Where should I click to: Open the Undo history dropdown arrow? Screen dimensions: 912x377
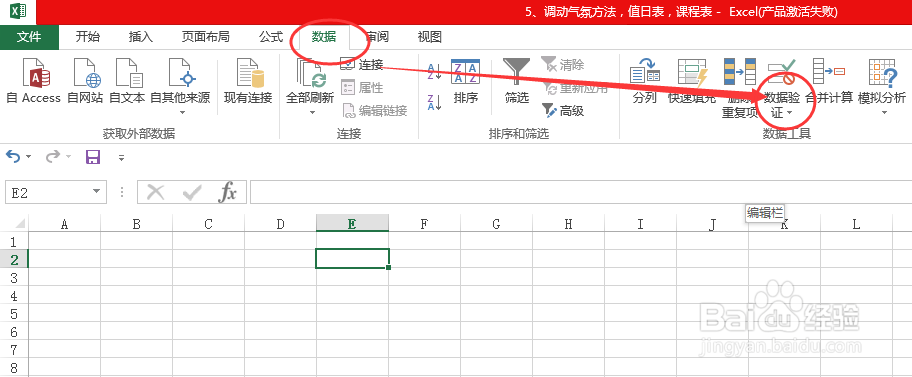coord(28,157)
